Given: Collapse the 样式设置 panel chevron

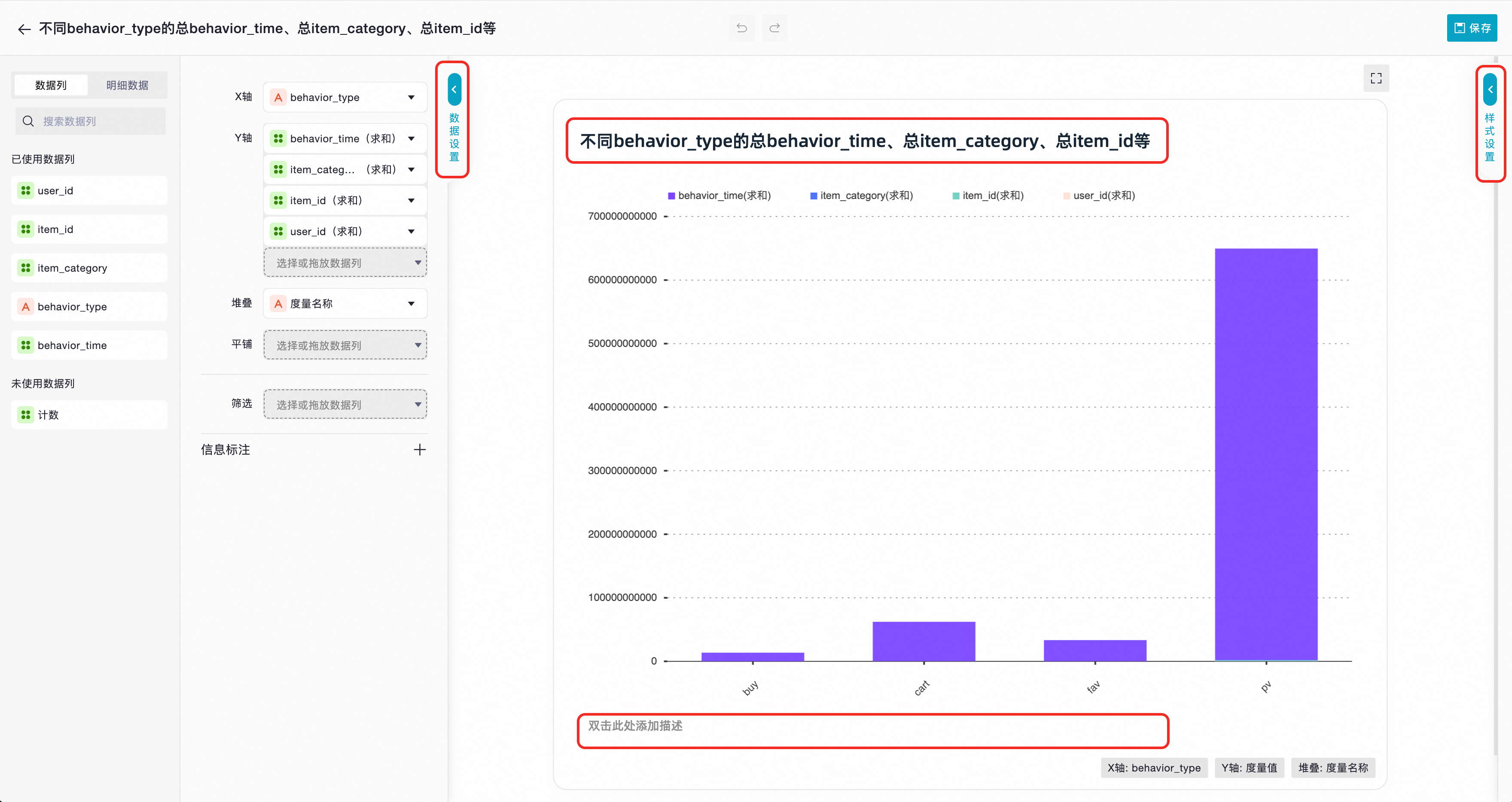Looking at the screenshot, I should click(x=1490, y=90).
